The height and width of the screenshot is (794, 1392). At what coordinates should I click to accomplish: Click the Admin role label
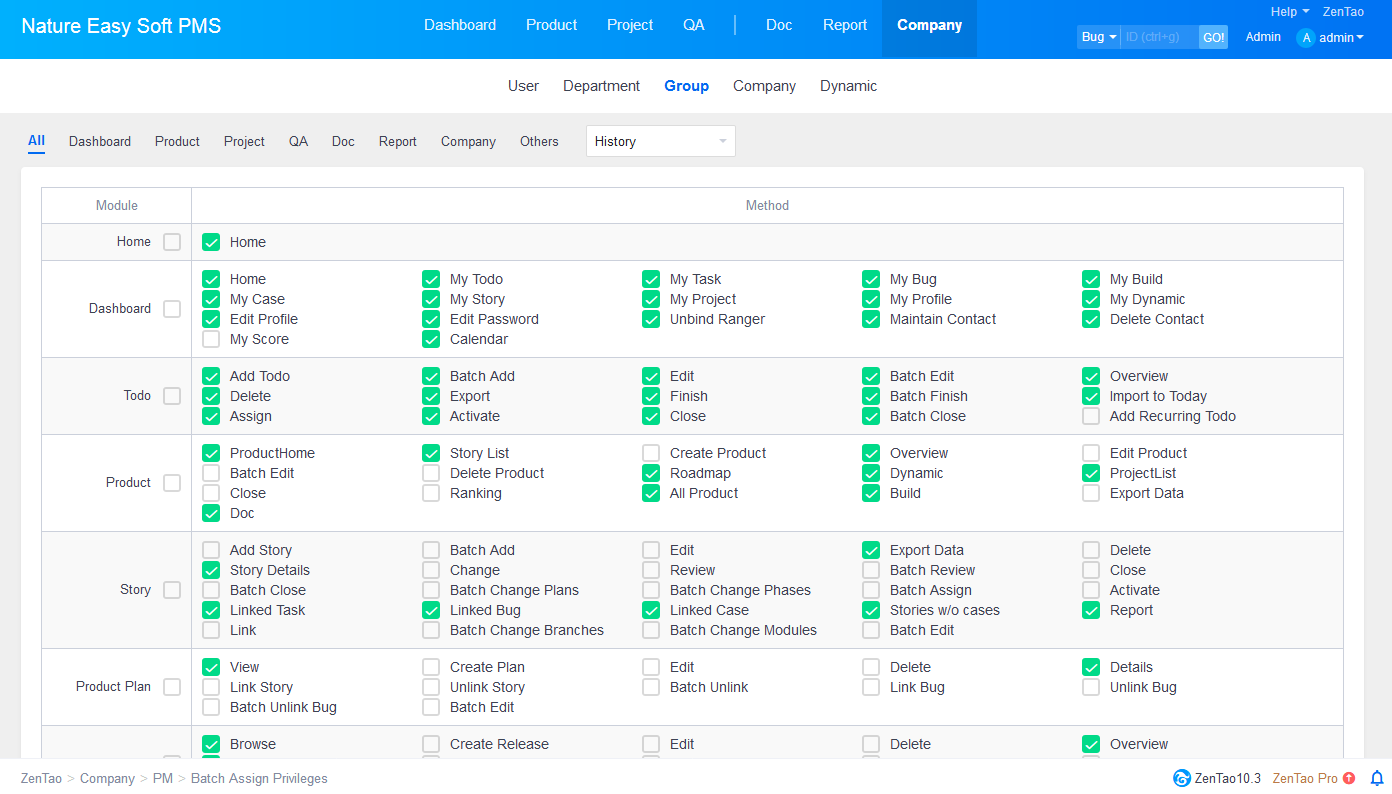(1263, 37)
